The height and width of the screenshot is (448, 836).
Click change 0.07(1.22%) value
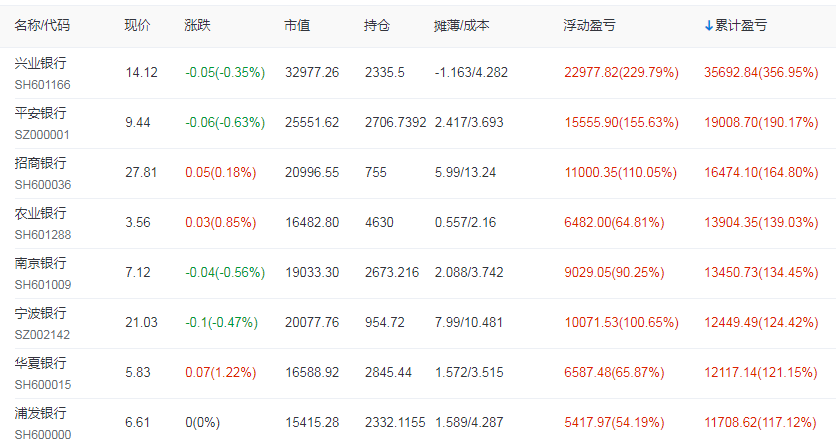(x=221, y=372)
